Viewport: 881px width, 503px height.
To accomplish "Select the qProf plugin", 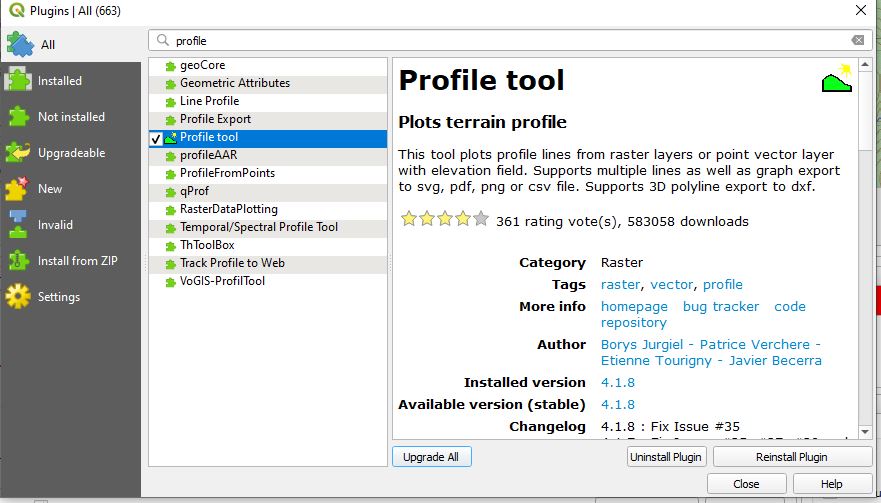I will click(x=268, y=191).
